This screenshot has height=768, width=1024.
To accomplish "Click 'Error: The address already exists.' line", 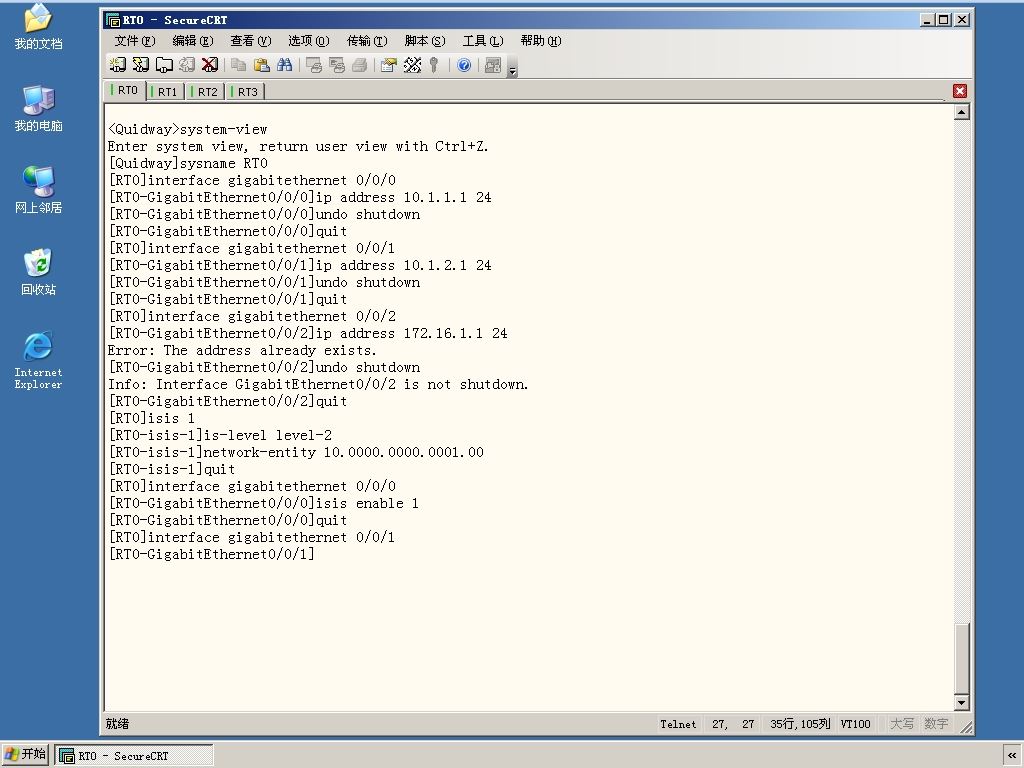I will click(x=242, y=350).
